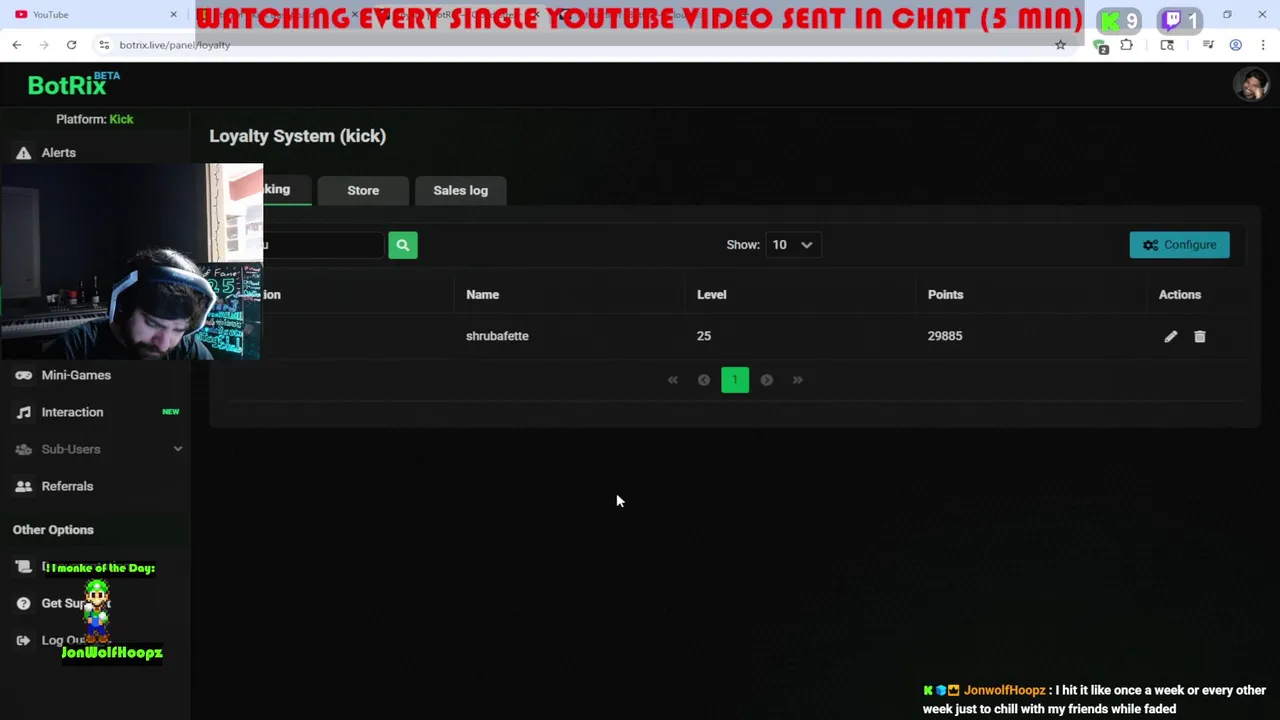The image size is (1280, 720).
Task: Go to first page of results
Action: coord(673,380)
